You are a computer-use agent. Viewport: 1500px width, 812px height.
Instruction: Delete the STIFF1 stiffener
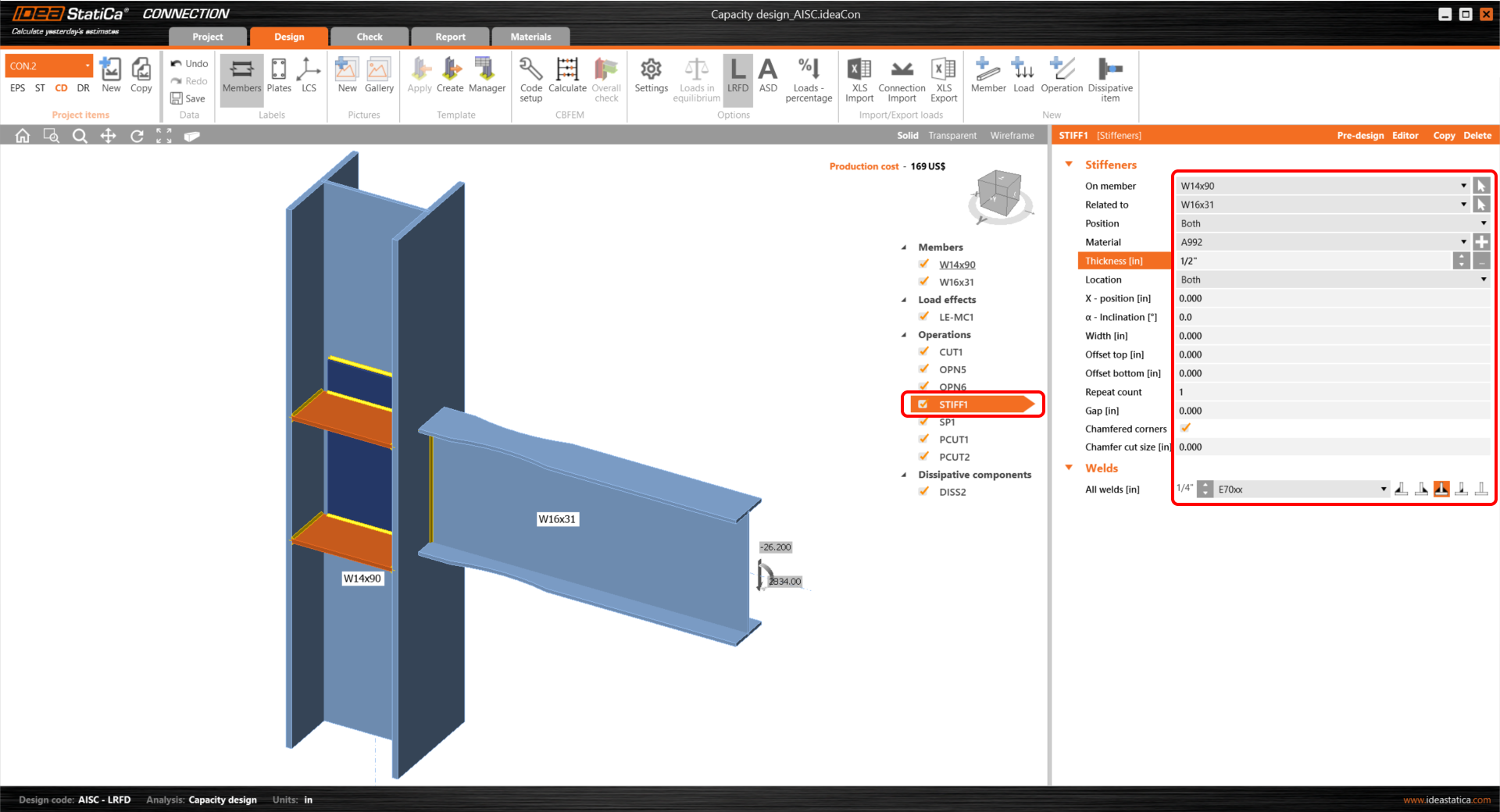point(1477,134)
